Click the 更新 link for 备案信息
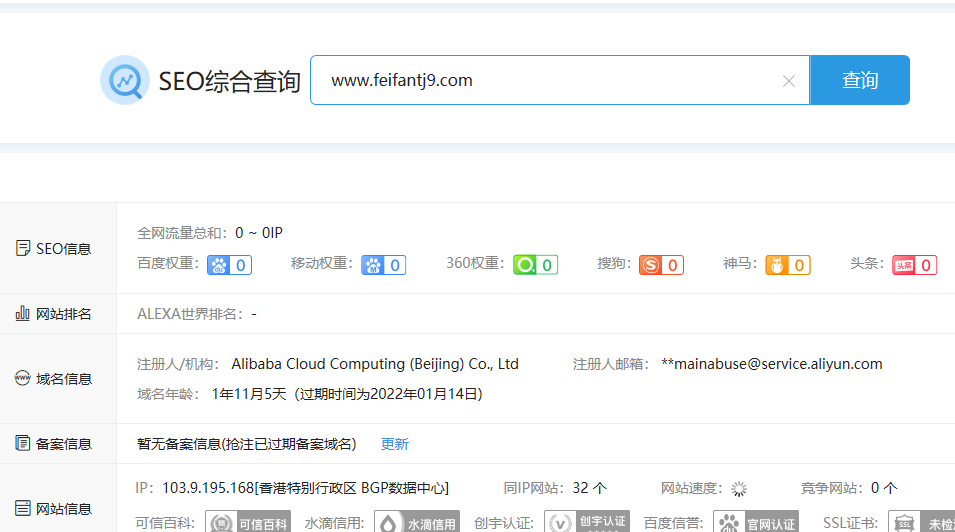Screen dimensions: 955x532 (395, 444)
